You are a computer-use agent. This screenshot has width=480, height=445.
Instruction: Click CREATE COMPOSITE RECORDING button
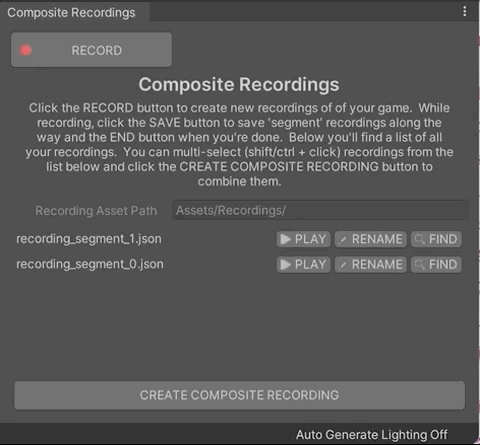point(239,395)
